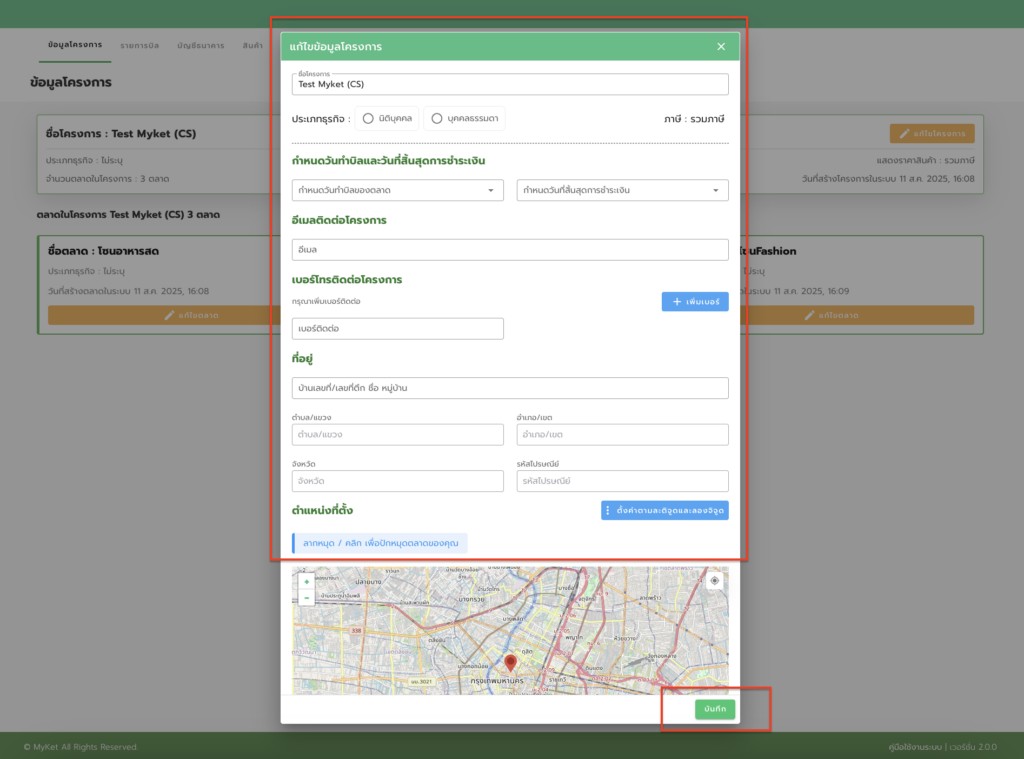Click the กรุณาเพิ่มเบอร์ติดต่อ hint text
1024x759 pixels.
pos(326,302)
